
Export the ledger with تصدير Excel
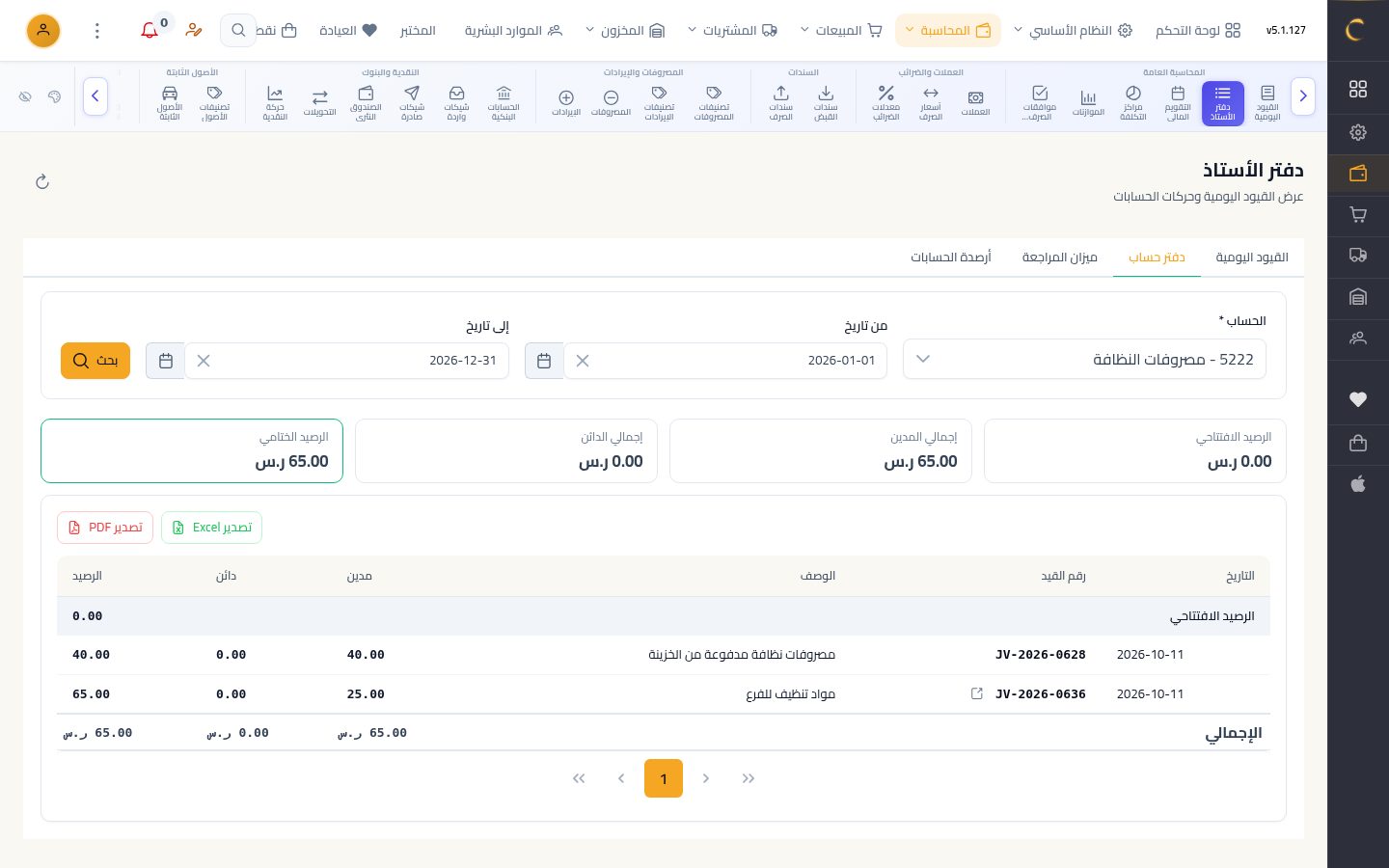click(x=211, y=528)
